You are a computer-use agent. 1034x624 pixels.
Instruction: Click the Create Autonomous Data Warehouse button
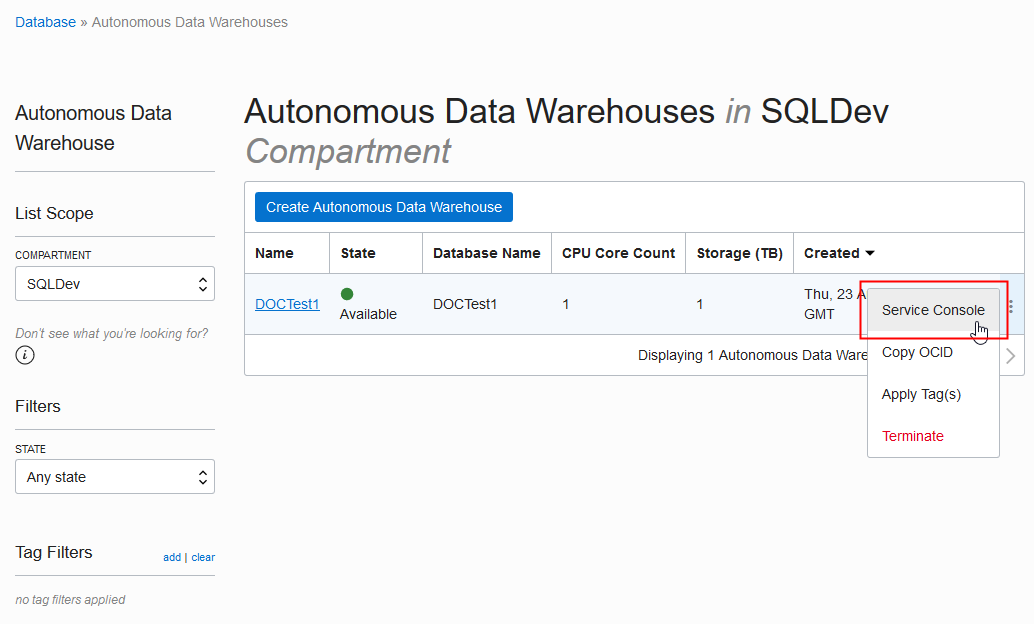[383, 207]
